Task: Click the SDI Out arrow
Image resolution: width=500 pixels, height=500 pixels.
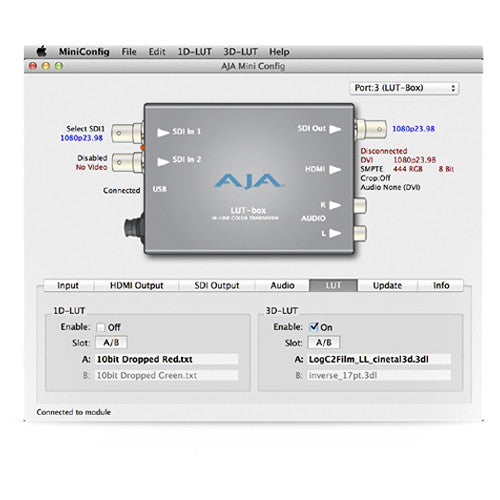Action: point(335,129)
